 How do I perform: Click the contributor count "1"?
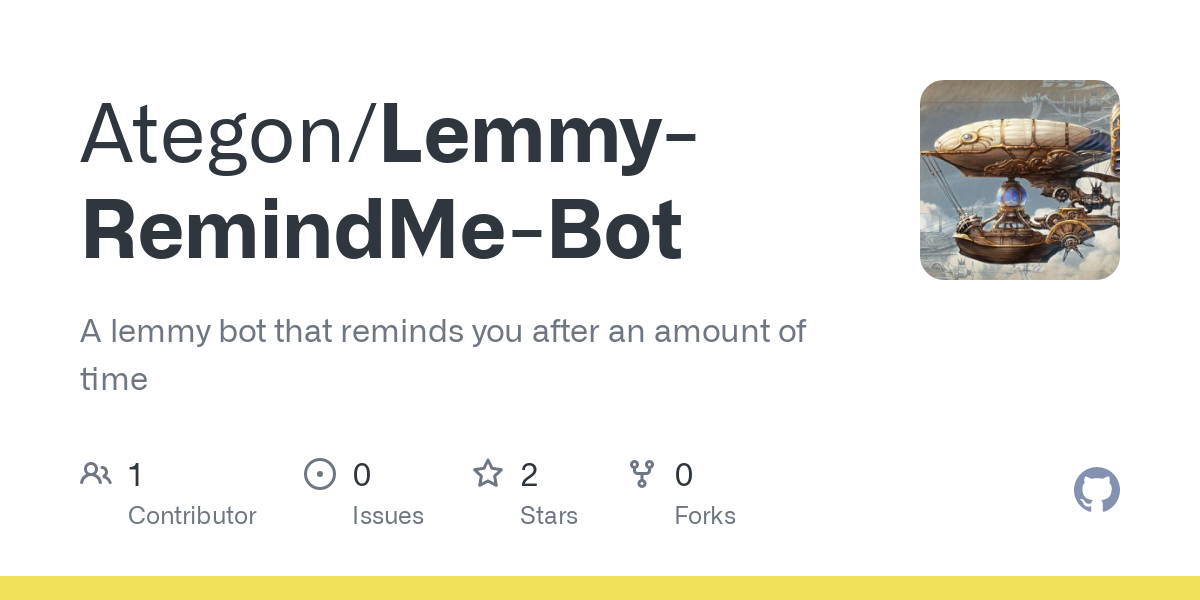pos(135,474)
